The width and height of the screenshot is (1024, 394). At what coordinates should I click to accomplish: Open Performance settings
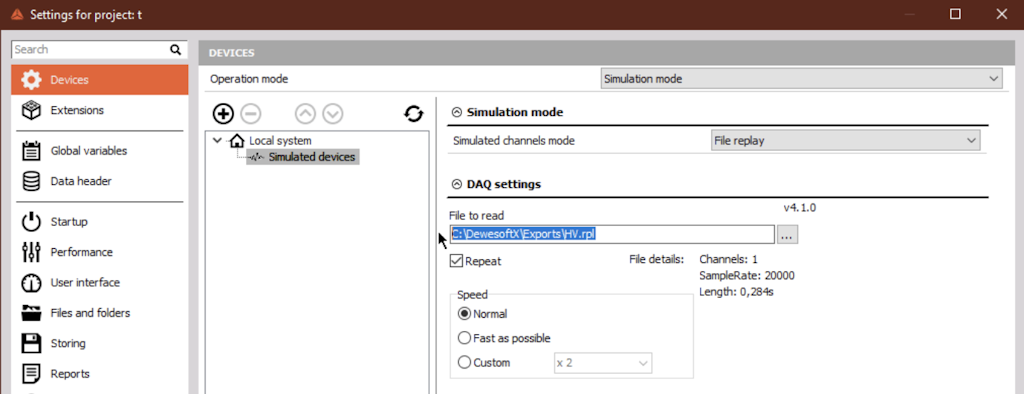99,252
